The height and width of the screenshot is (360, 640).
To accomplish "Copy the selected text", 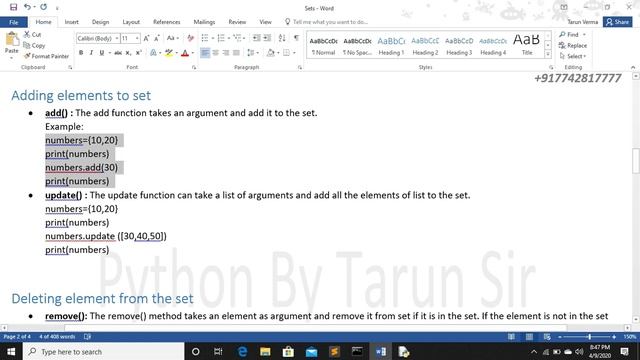I will pos(34,45).
